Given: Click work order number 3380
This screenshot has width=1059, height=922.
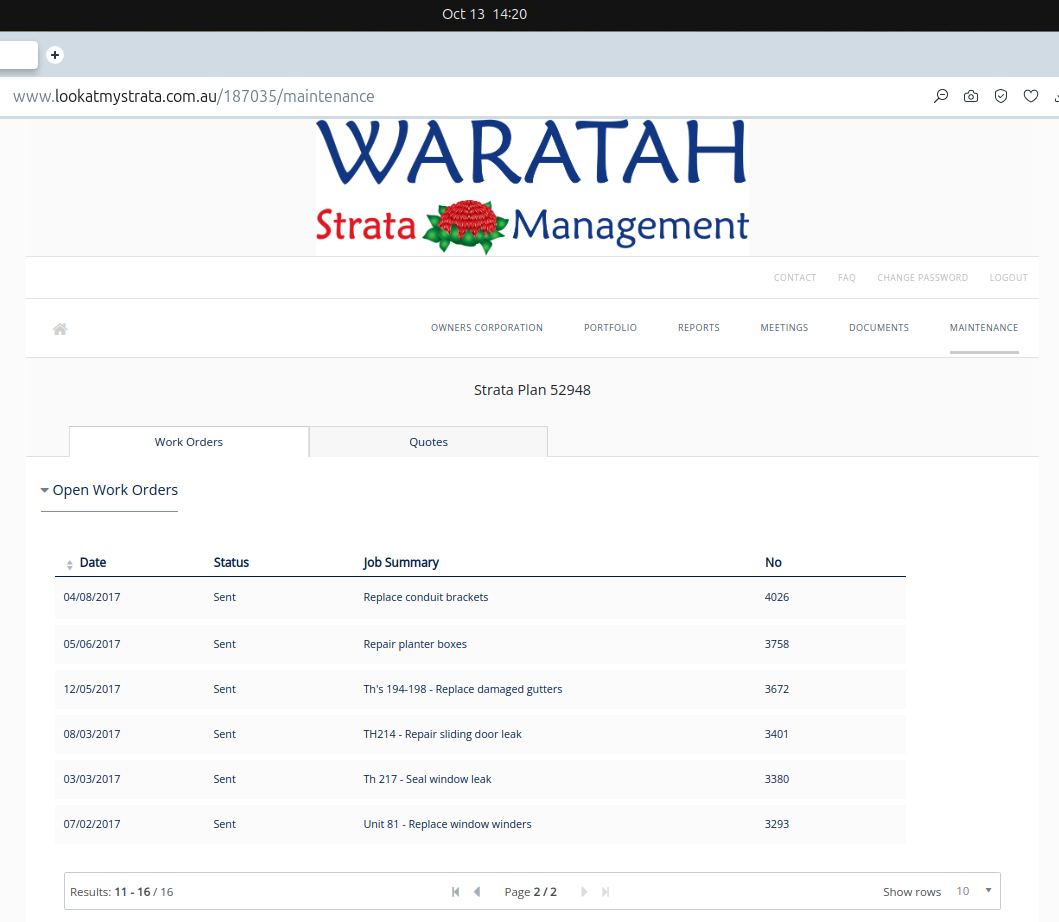Looking at the screenshot, I should [x=777, y=779].
